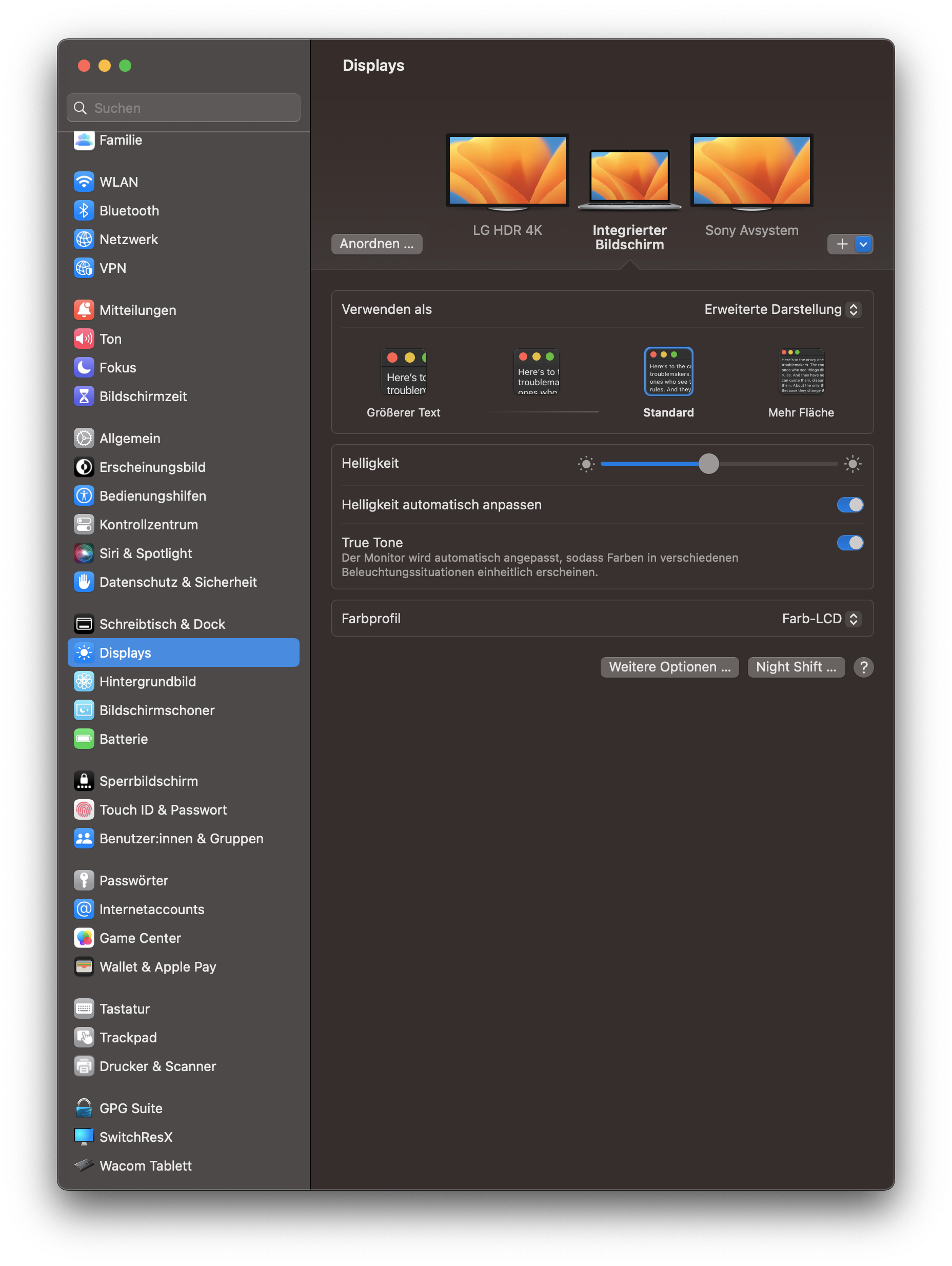This screenshot has height=1266, width=952.
Task: Expand the Farbprofil Farb-LCD dropdown
Action: [x=821, y=619]
